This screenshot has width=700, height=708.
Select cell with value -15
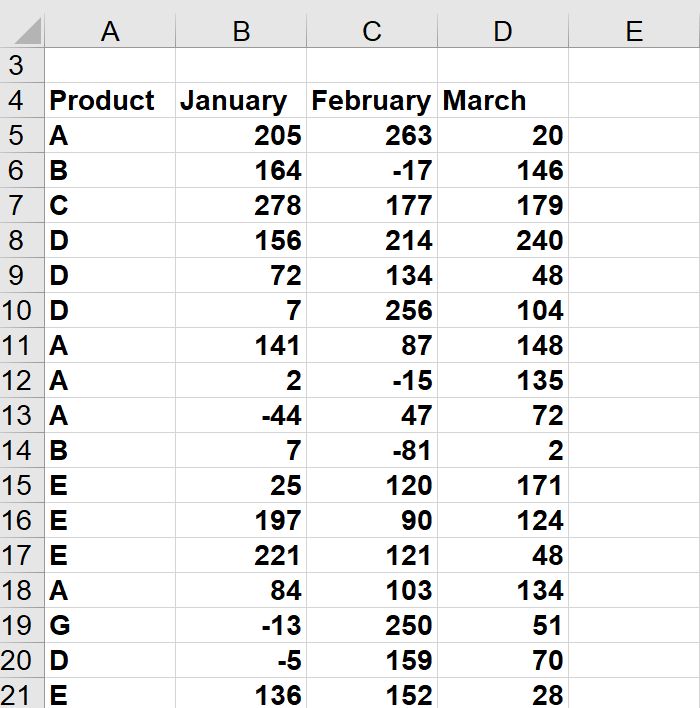372,380
